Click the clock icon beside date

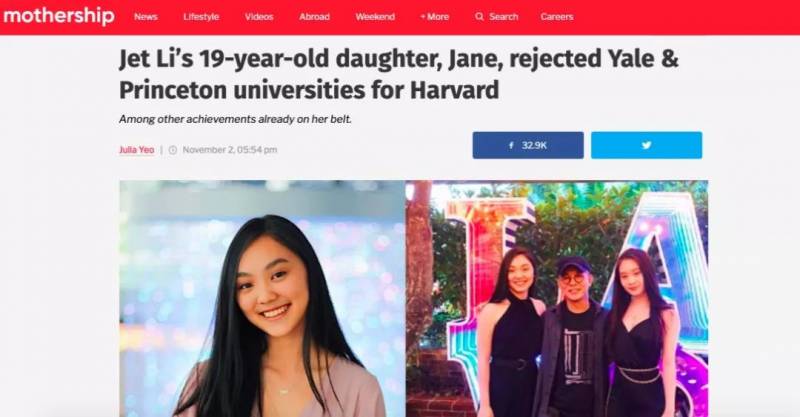(173, 150)
